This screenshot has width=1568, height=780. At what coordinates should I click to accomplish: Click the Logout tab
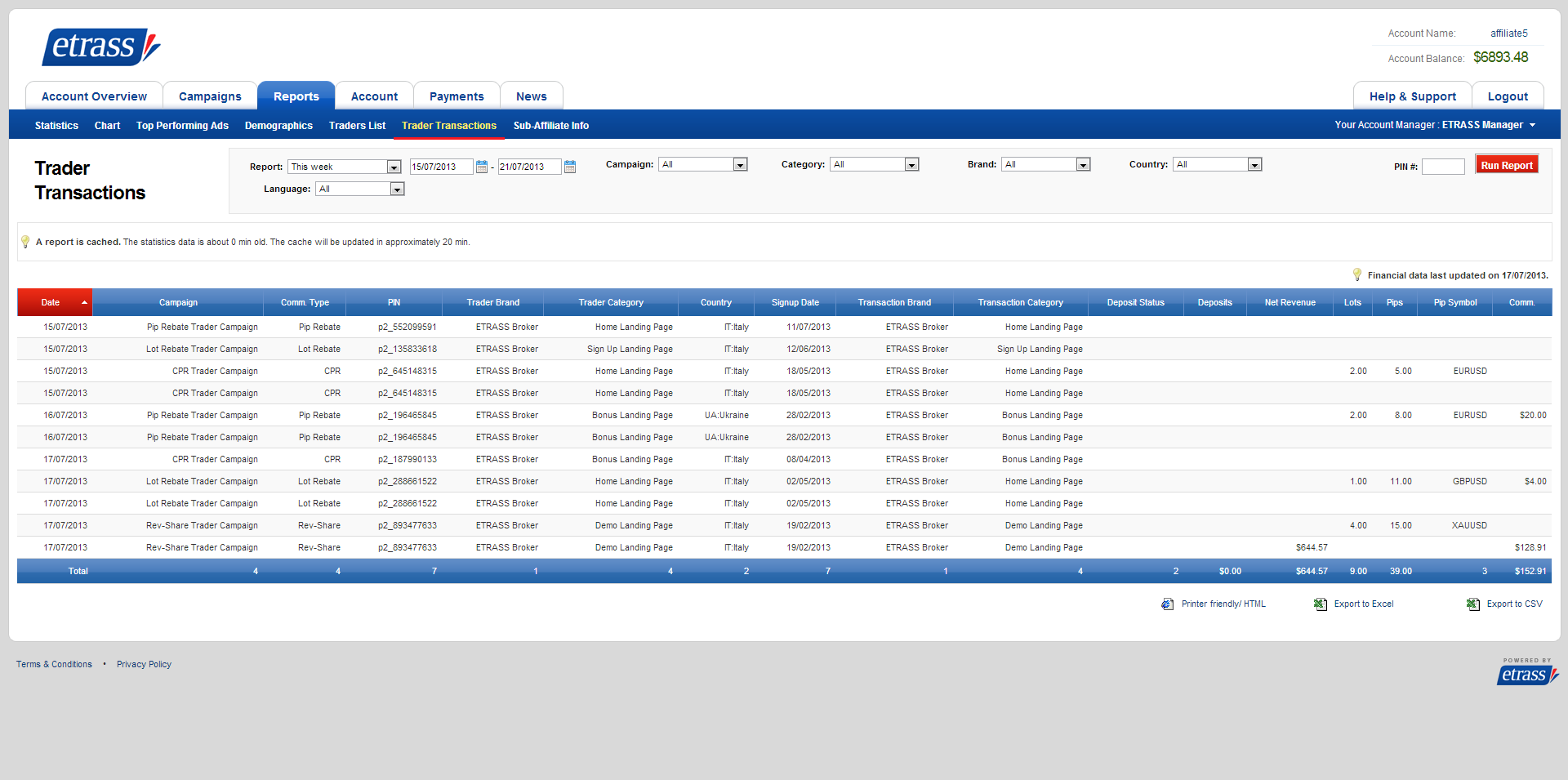click(x=1508, y=96)
